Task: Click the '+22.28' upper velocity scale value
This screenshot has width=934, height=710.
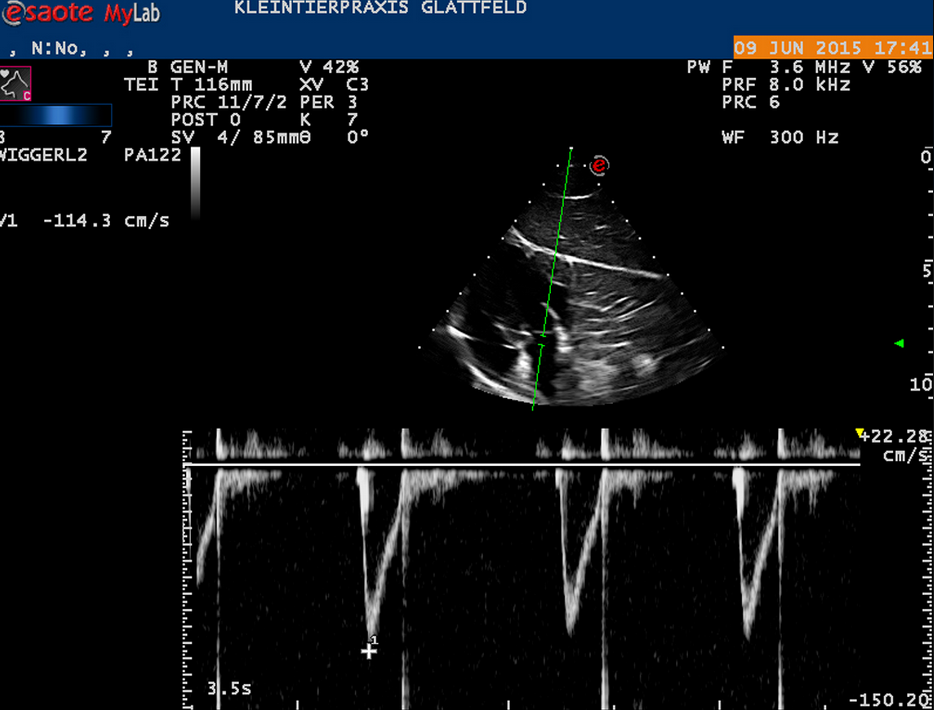Action: (895, 436)
